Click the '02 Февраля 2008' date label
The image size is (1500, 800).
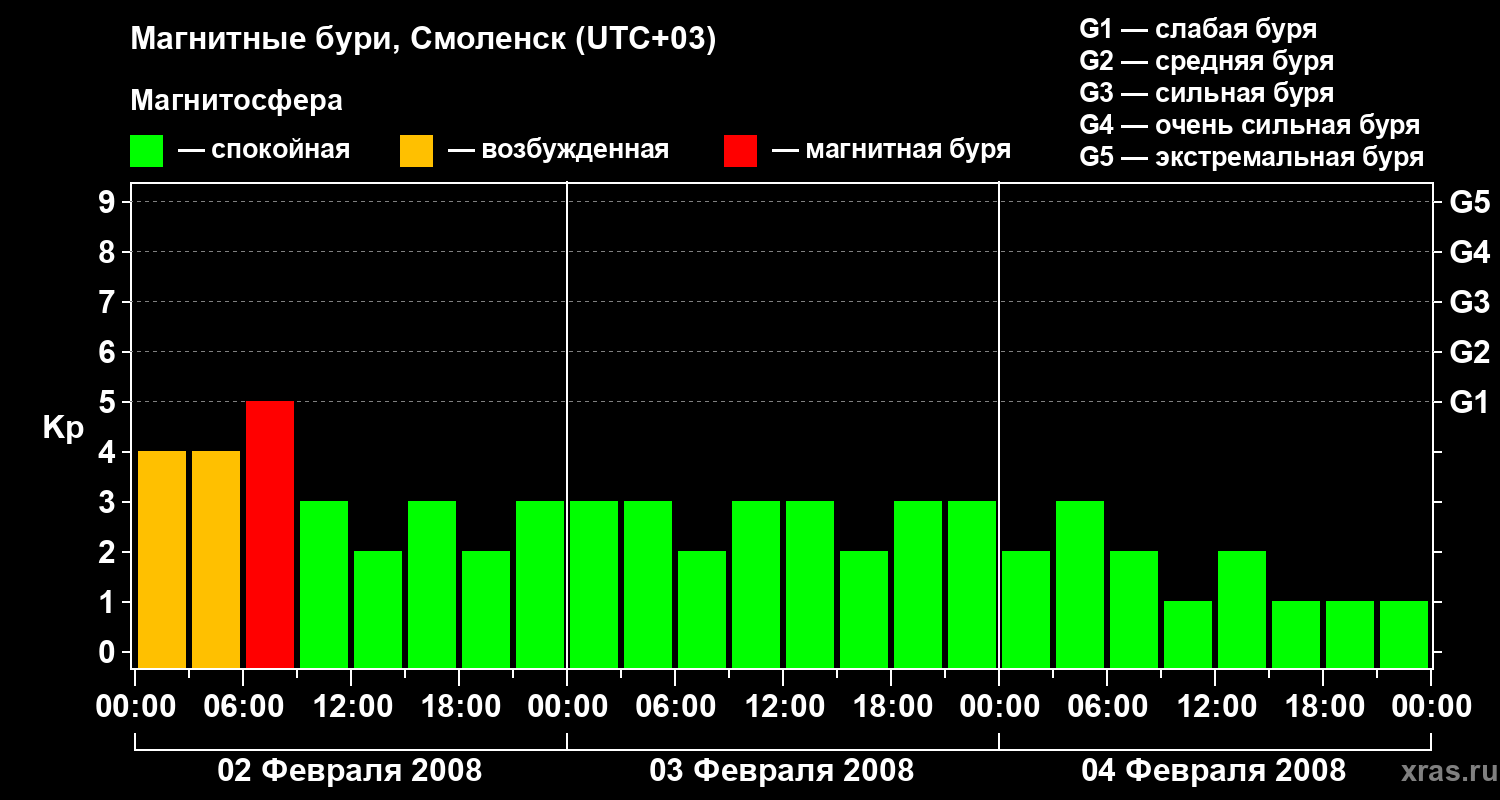pos(350,771)
